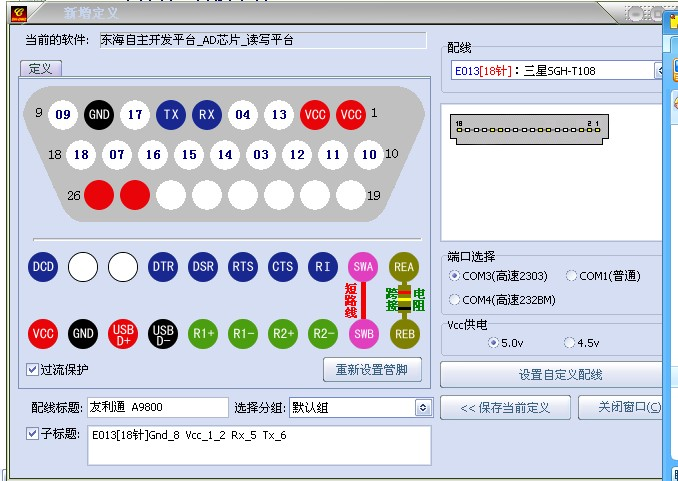Select the 4.5v Vcc supply option

pos(570,343)
